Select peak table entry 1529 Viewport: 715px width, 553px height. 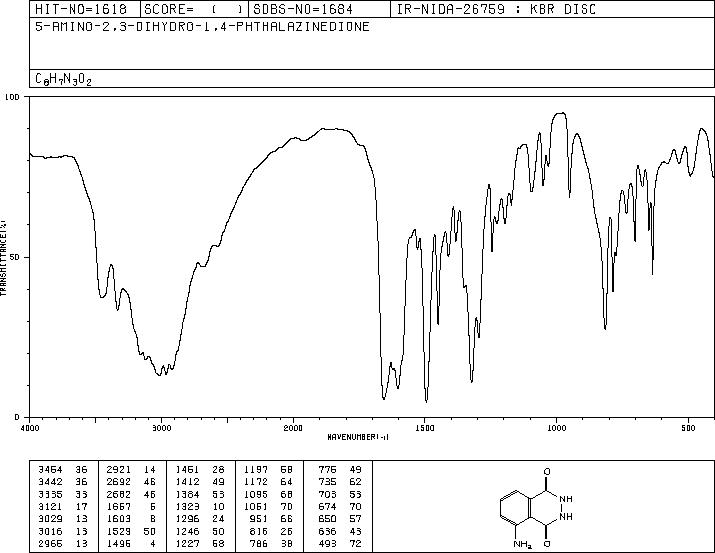tap(119, 532)
